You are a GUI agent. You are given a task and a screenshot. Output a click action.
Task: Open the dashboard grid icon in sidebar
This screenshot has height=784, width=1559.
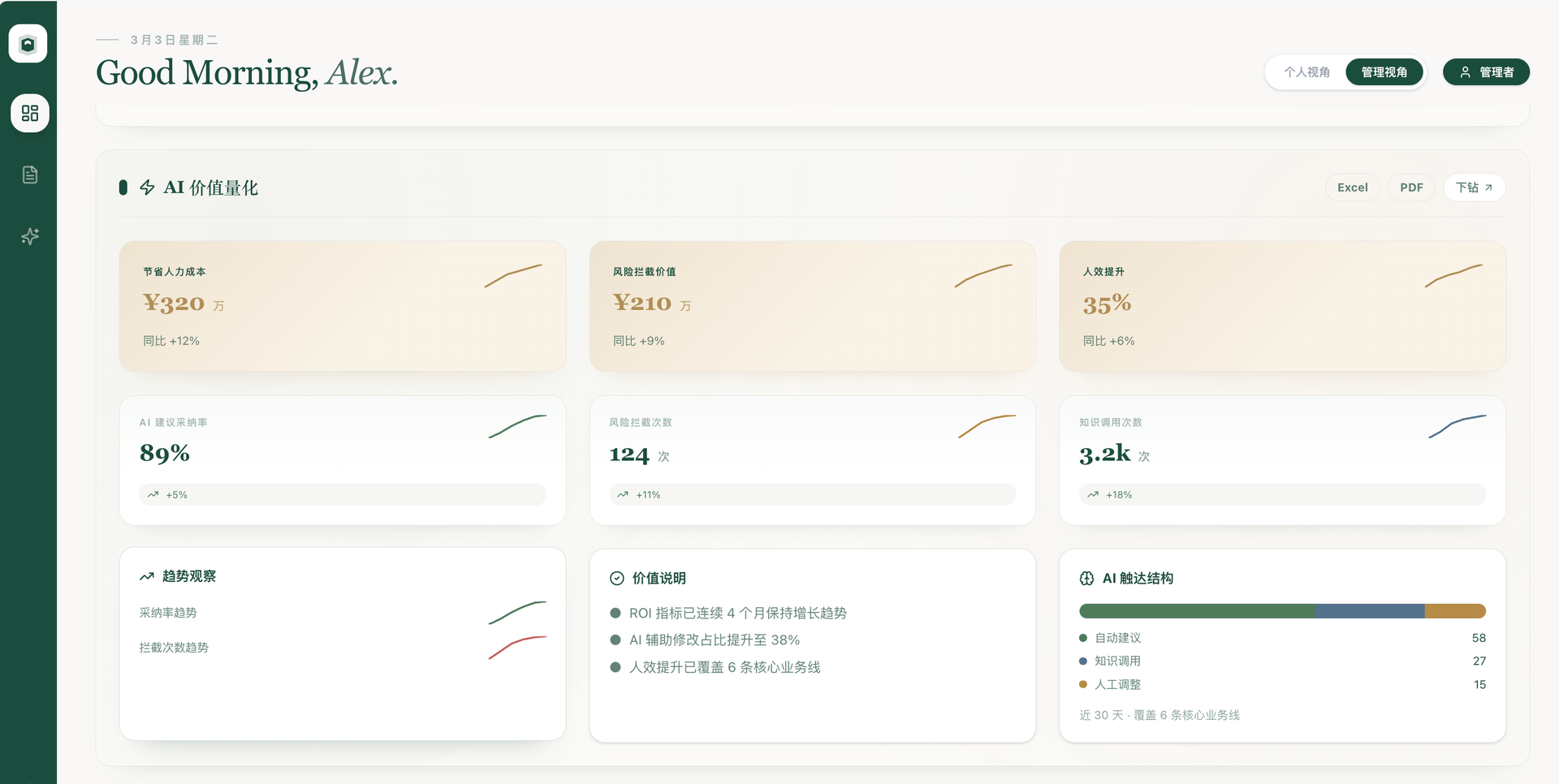(30, 113)
